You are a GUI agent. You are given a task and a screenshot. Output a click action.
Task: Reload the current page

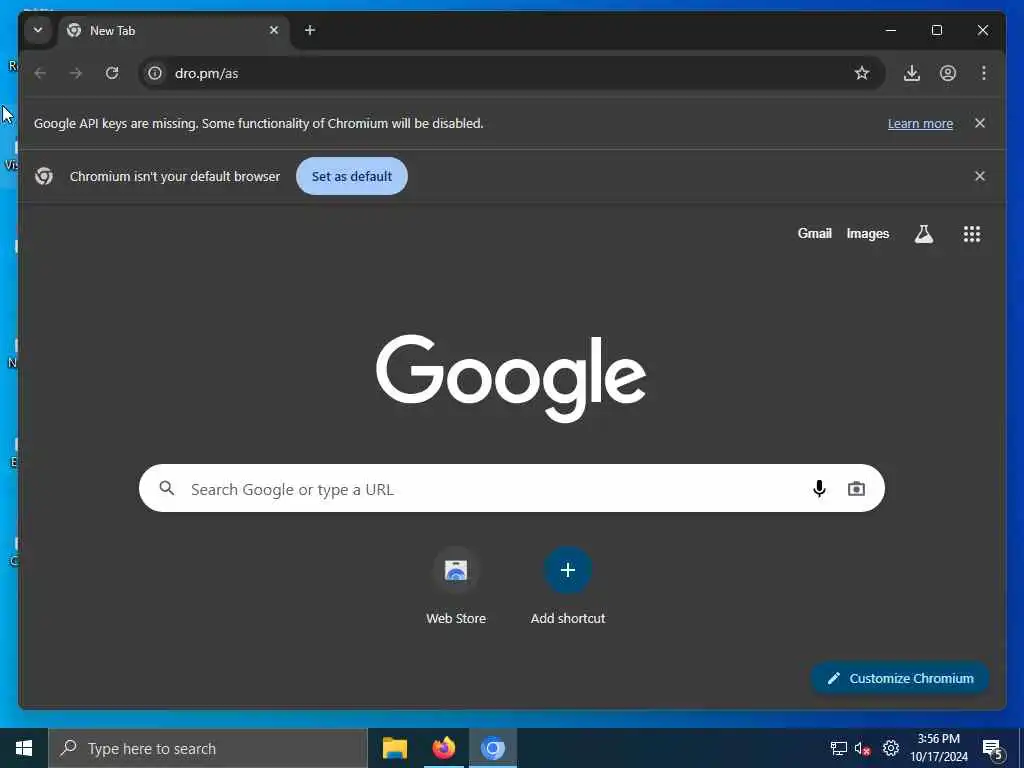[112, 73]
